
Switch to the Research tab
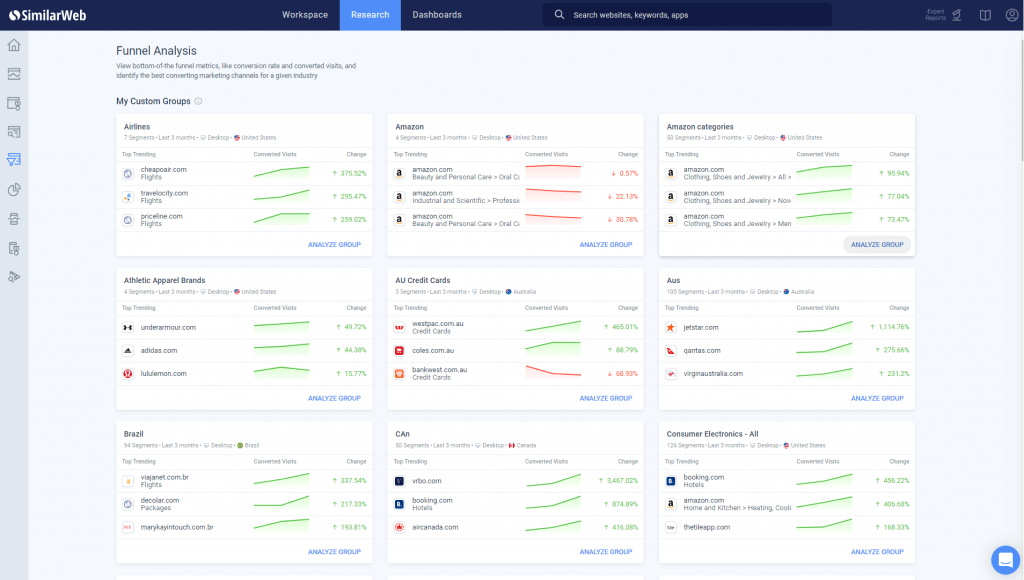(371, 15)
